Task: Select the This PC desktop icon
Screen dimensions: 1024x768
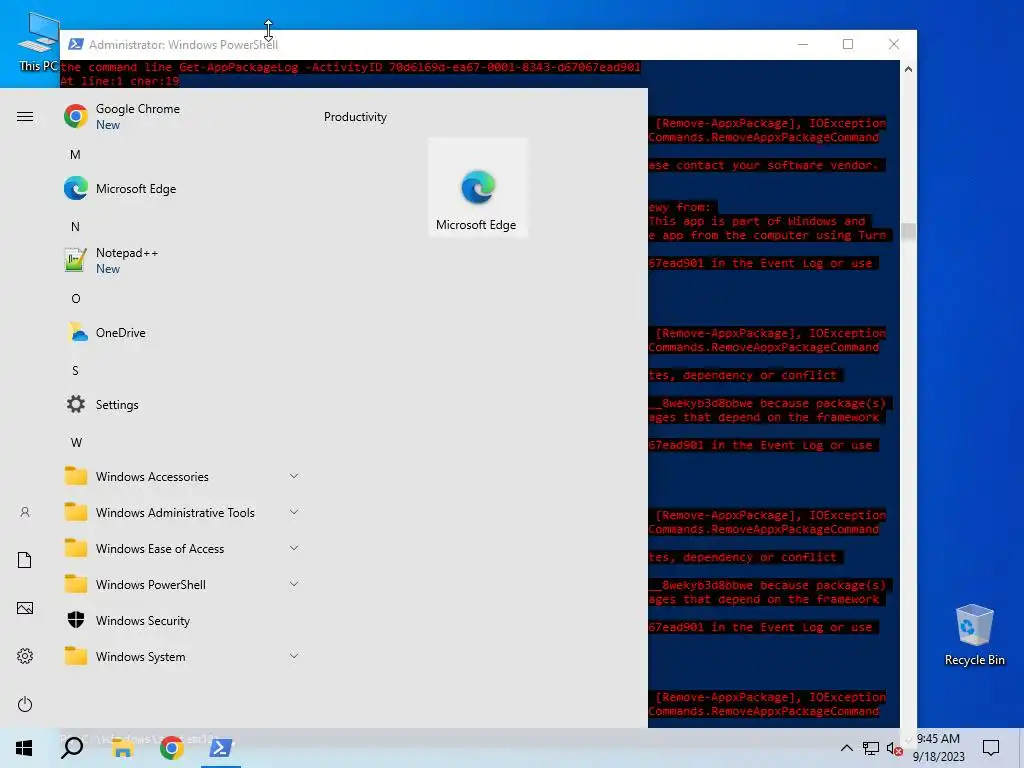Action: [38, 42]
